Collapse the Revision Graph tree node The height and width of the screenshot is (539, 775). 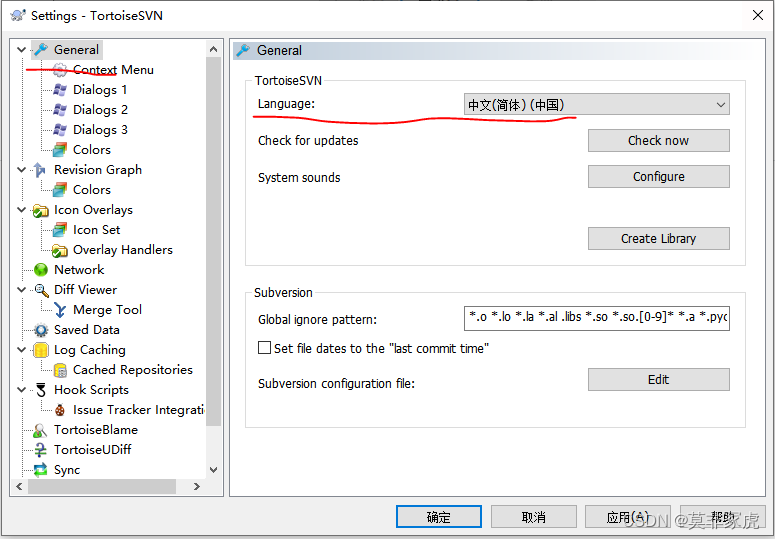pos(21,169)
